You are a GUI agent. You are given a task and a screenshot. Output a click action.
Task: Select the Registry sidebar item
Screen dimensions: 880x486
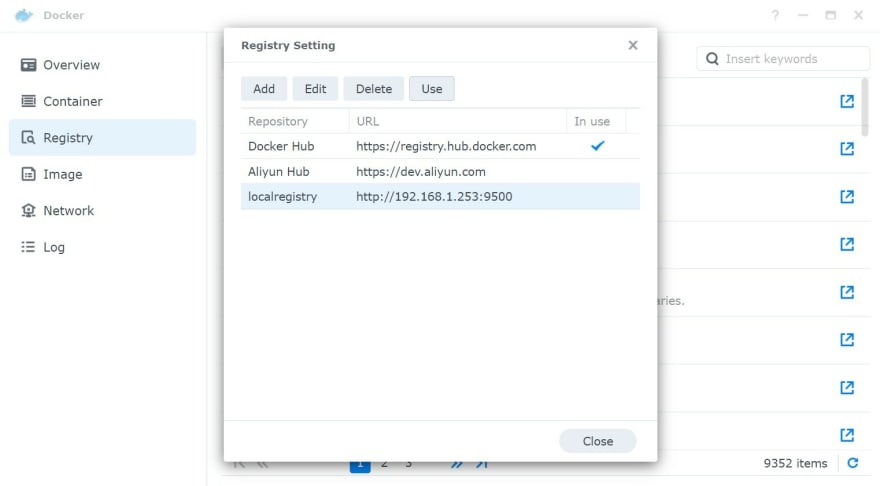click(102, 137)
